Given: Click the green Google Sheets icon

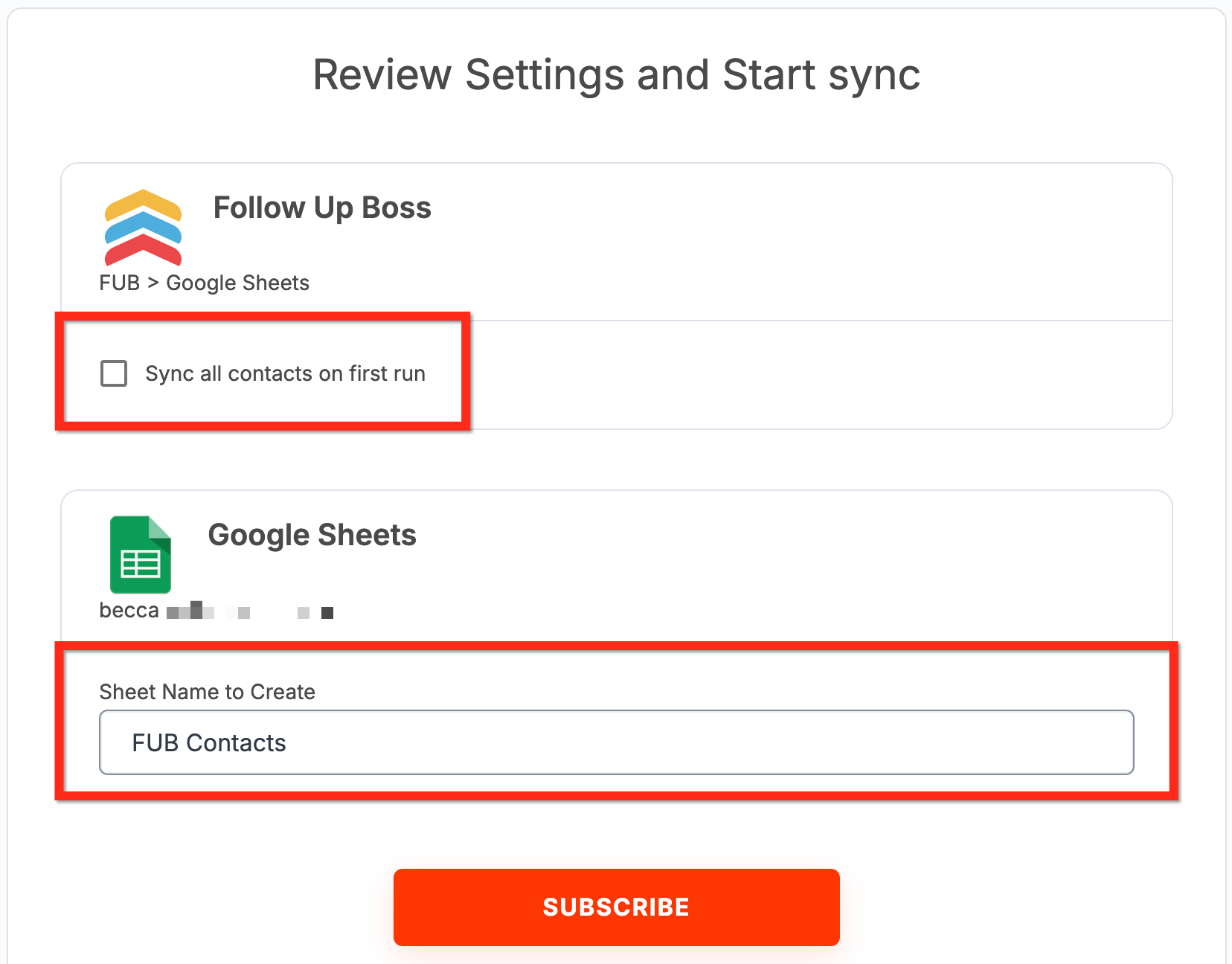Looking at the screenshot, I should click(x=141, y=555).
